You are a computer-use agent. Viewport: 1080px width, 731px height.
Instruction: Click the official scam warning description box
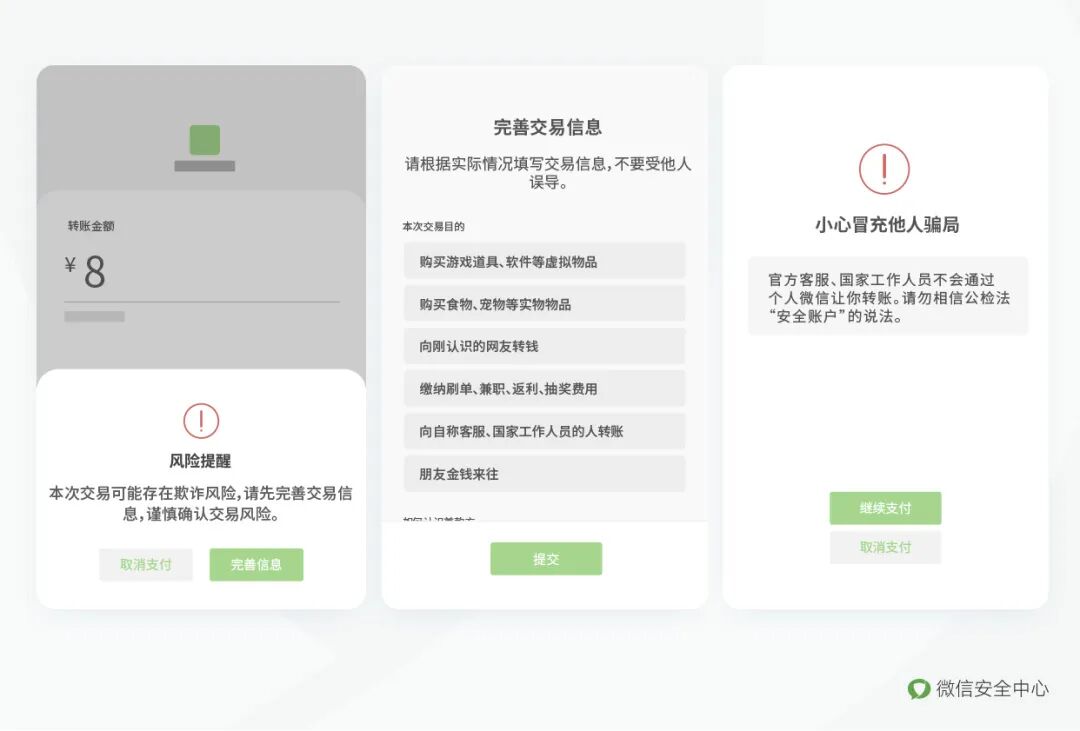point(884,296)
